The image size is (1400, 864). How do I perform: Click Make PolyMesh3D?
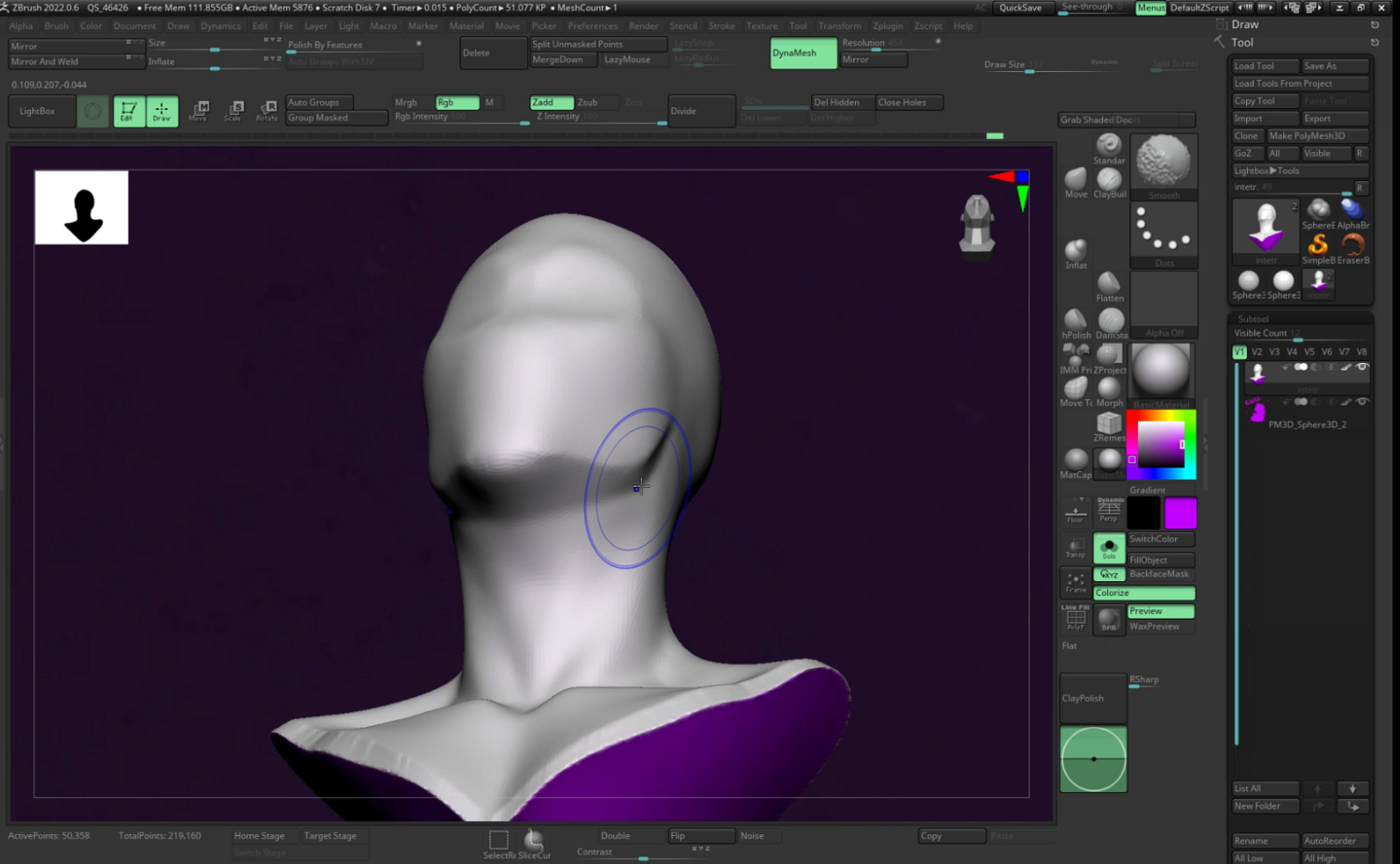pyautogui.click(x=1317, y=136)
